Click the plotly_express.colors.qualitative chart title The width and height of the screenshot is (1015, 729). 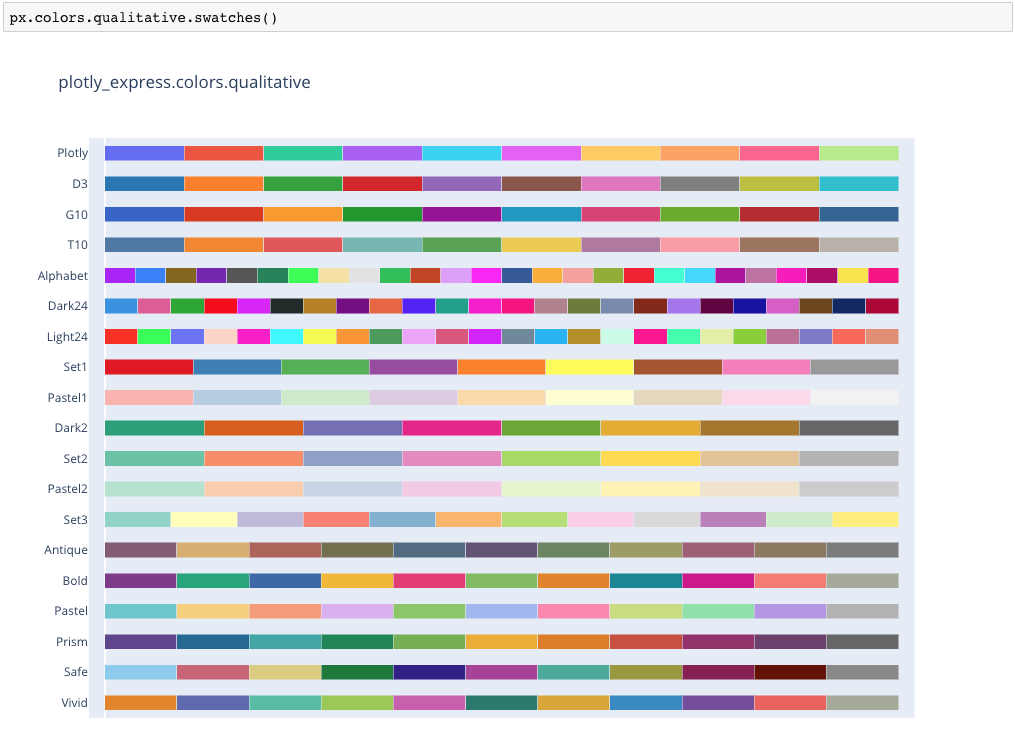click(x=184, y=83)
